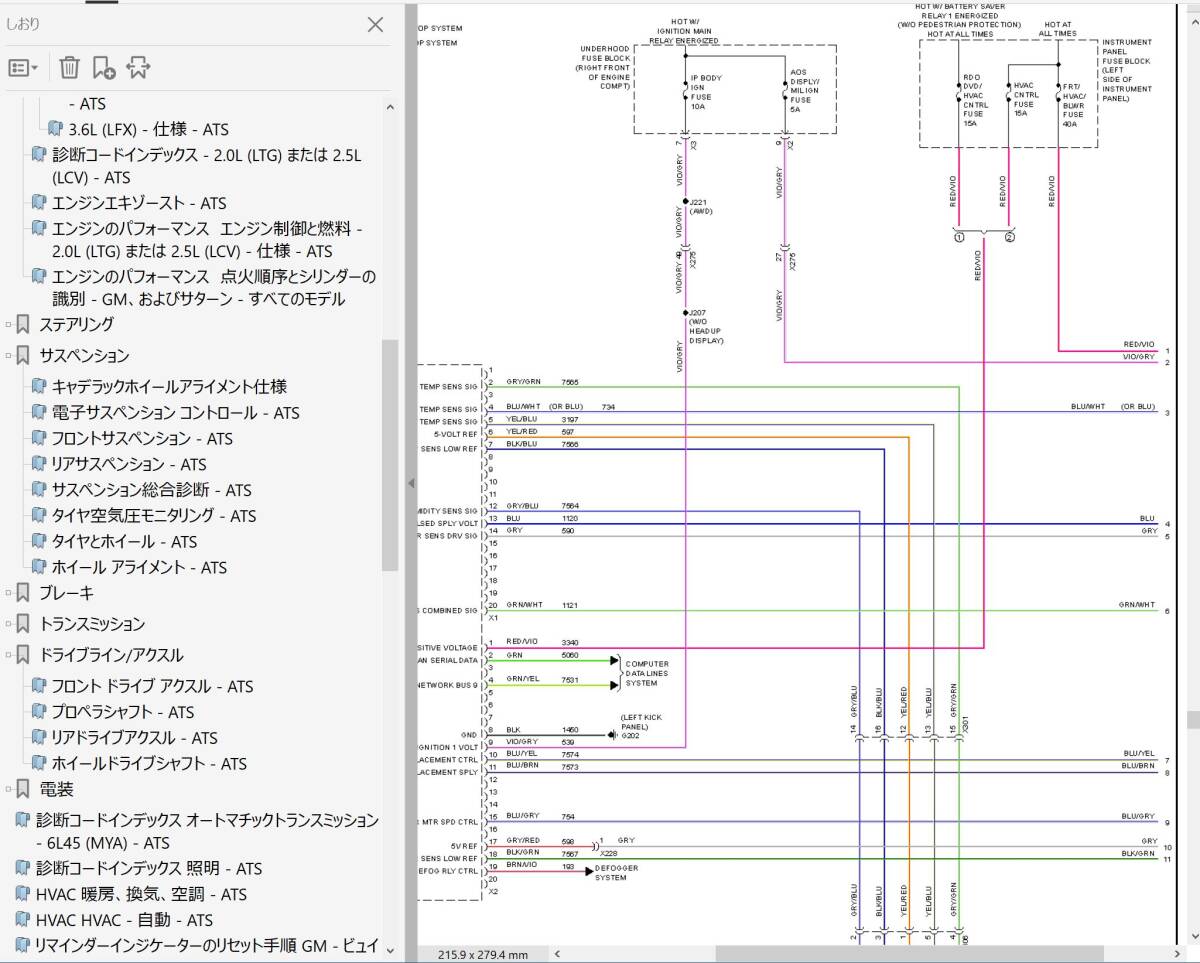Click the find current bookmark icon
This screenshot has width=1200, height=963.
[138, 67]
